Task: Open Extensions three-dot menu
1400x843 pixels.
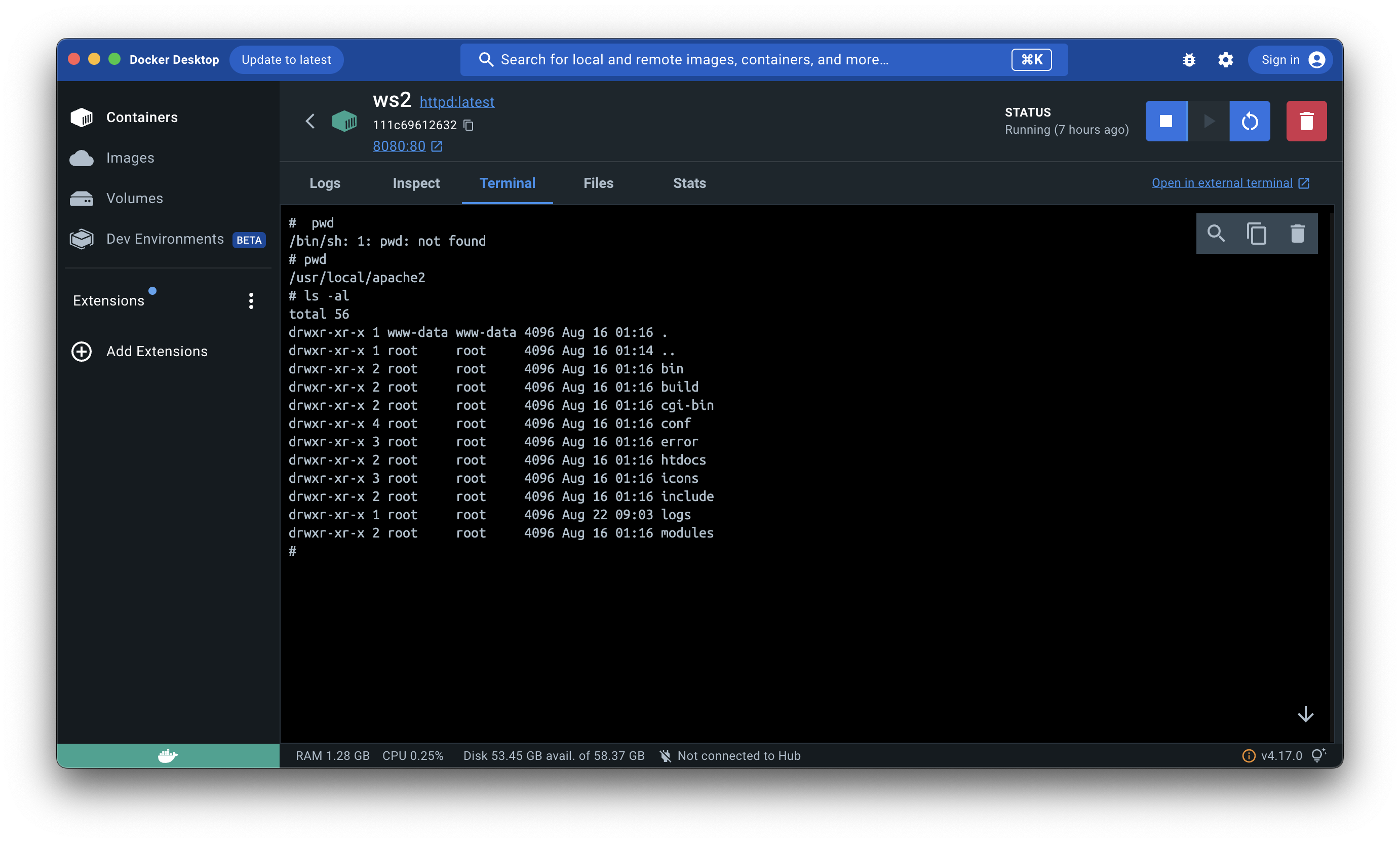Action: tap(251, 300)
